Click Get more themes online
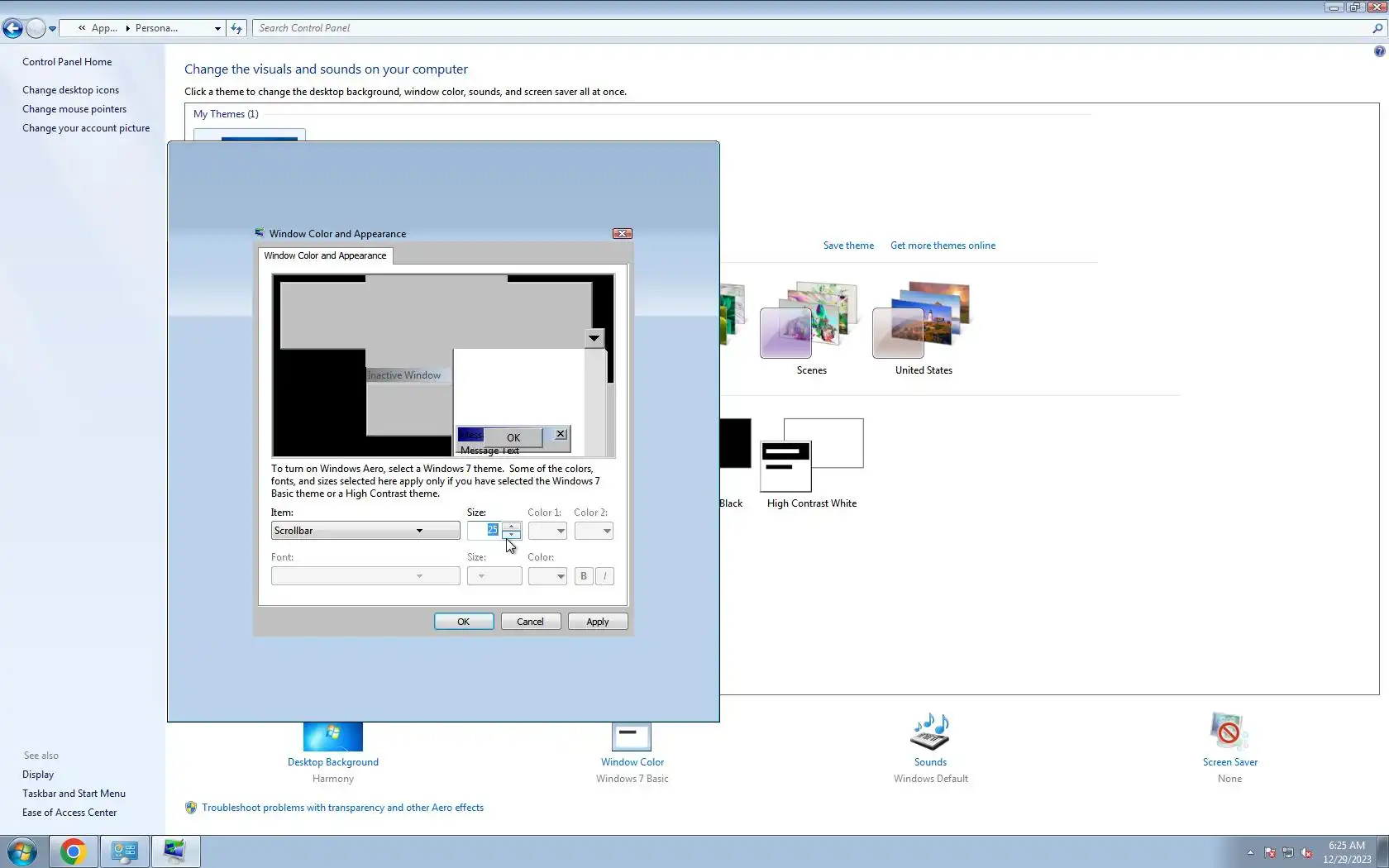The height and width of the screenshot is (868, 1389). 943,246
